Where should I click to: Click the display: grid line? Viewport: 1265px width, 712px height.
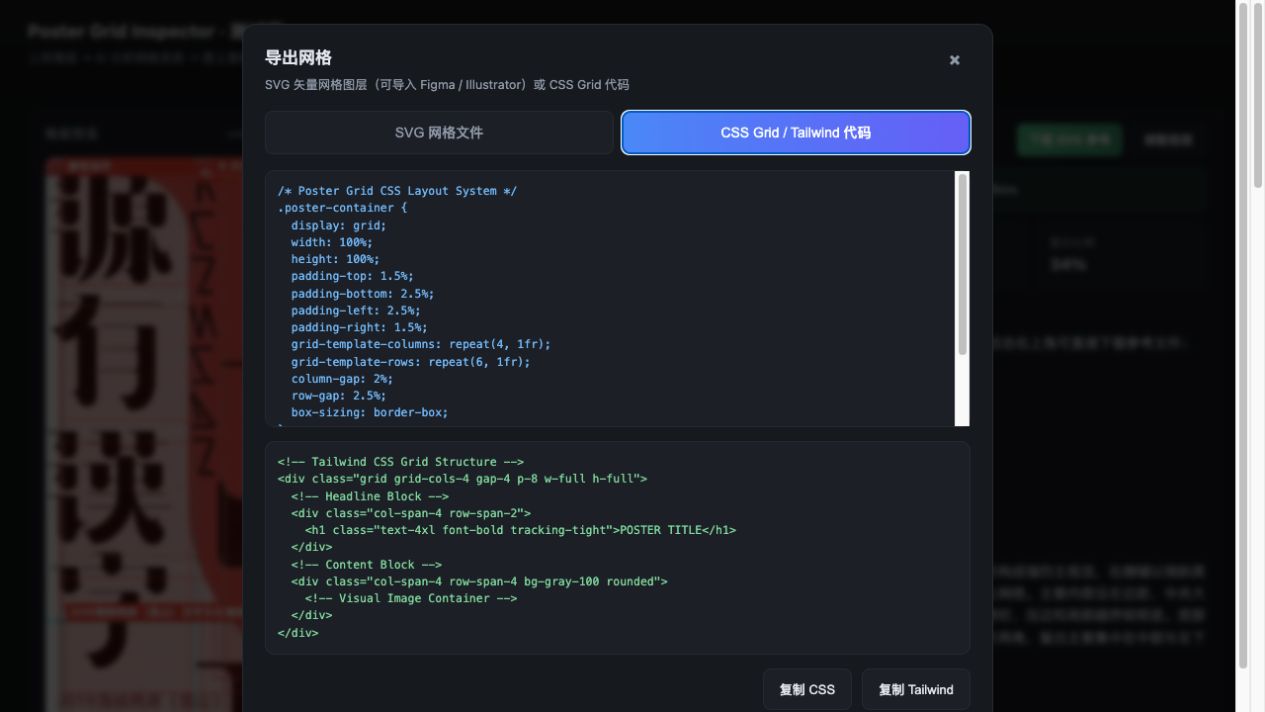(x=339, y=225)
